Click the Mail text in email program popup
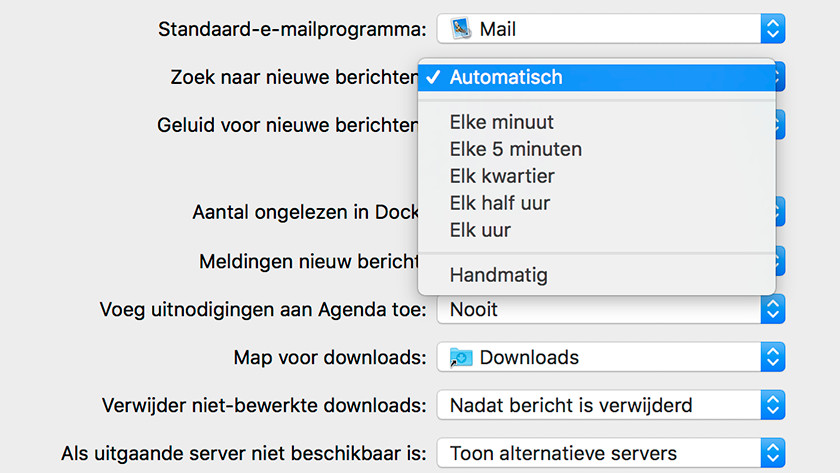This screenshot has width=840, height=473. pyautogui.click(x=498, y=29)
